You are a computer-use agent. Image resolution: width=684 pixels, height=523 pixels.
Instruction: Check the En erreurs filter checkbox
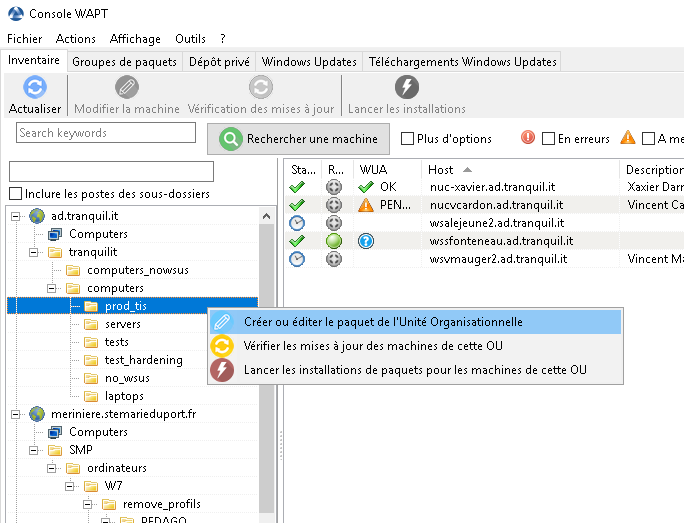pos(548,139)
